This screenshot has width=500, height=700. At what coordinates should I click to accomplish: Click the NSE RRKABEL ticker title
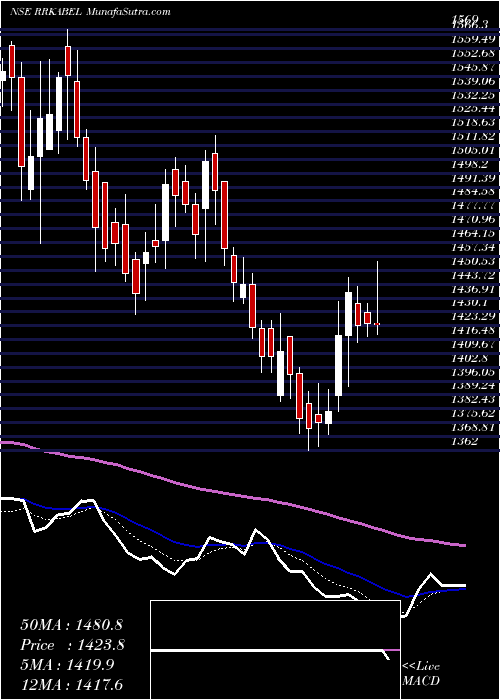pos(45,12)
